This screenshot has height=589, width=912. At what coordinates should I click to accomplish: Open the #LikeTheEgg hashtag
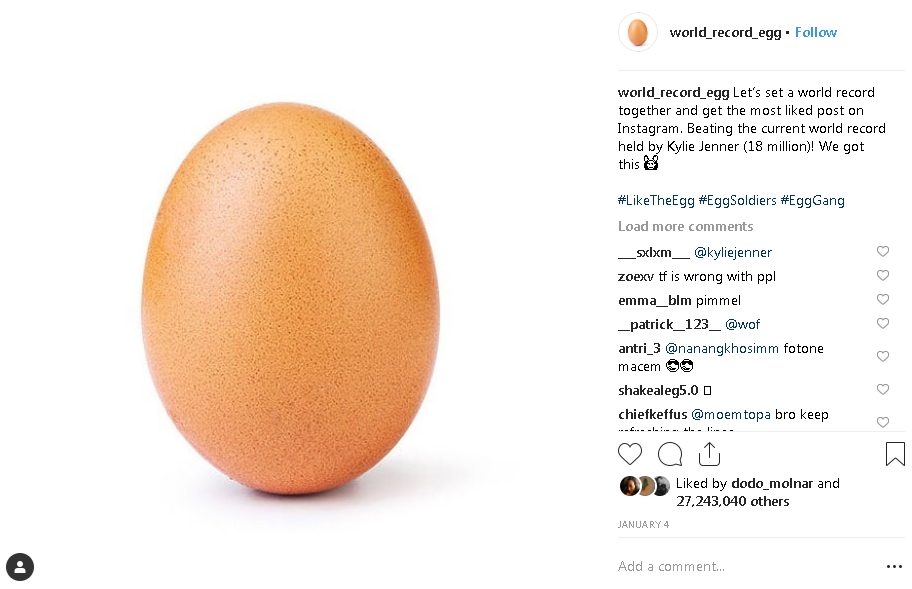click(x=655, y=200)
